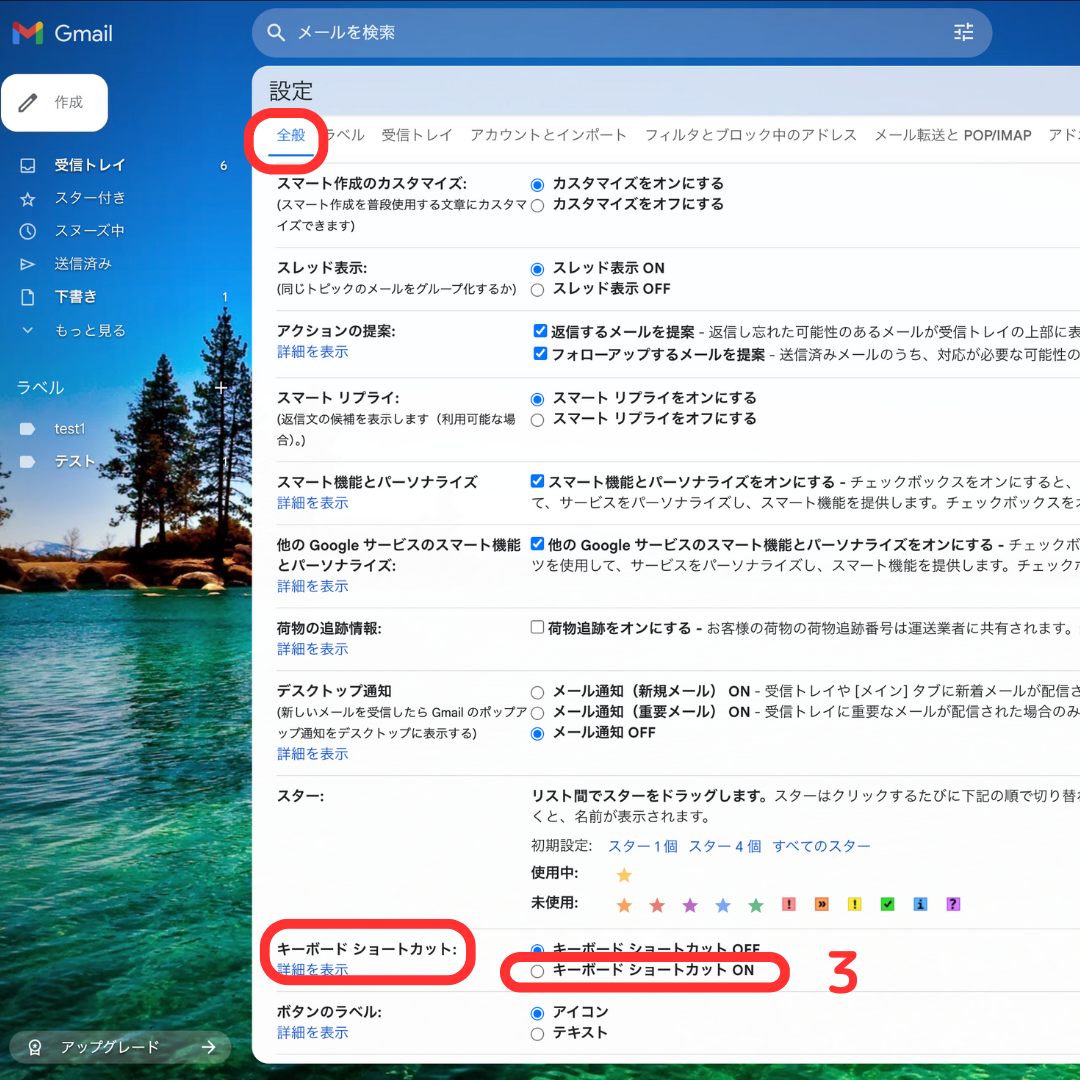Click the green star under 未使用
Screen dimensions: 1080x1080
(x=756, y=904)
